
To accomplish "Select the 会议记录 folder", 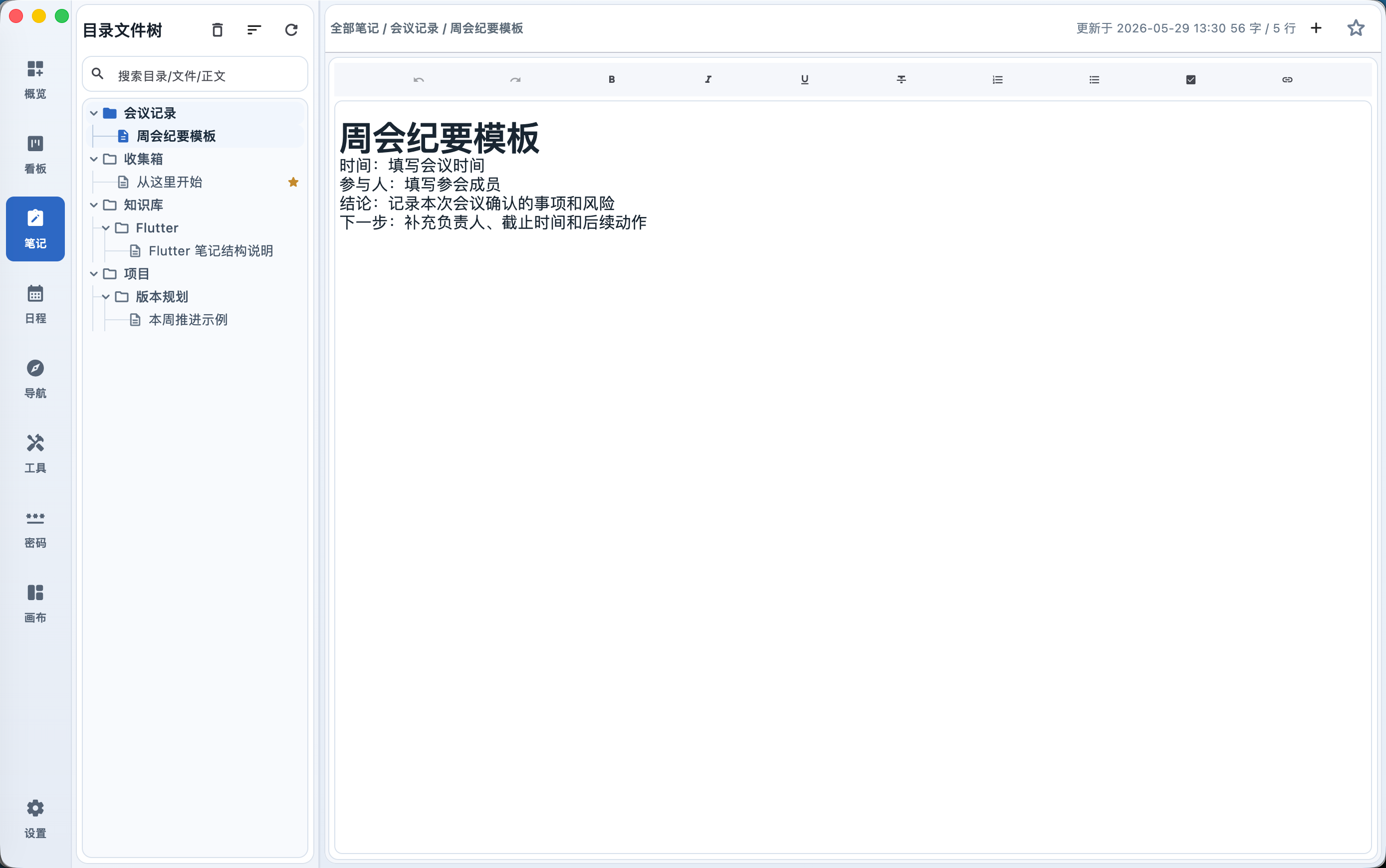I will coord(195,113).
